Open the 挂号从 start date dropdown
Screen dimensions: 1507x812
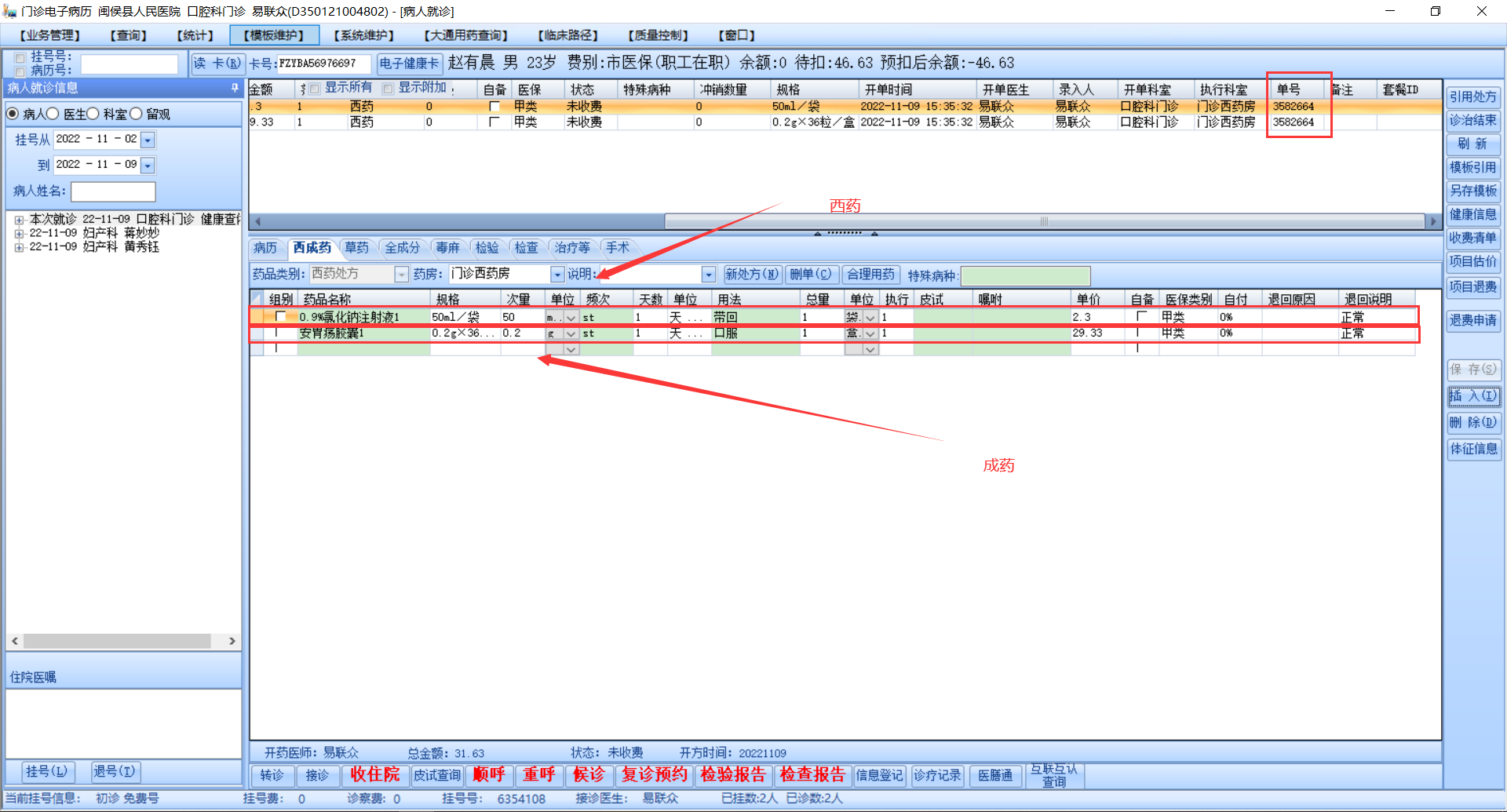point(148,140)
